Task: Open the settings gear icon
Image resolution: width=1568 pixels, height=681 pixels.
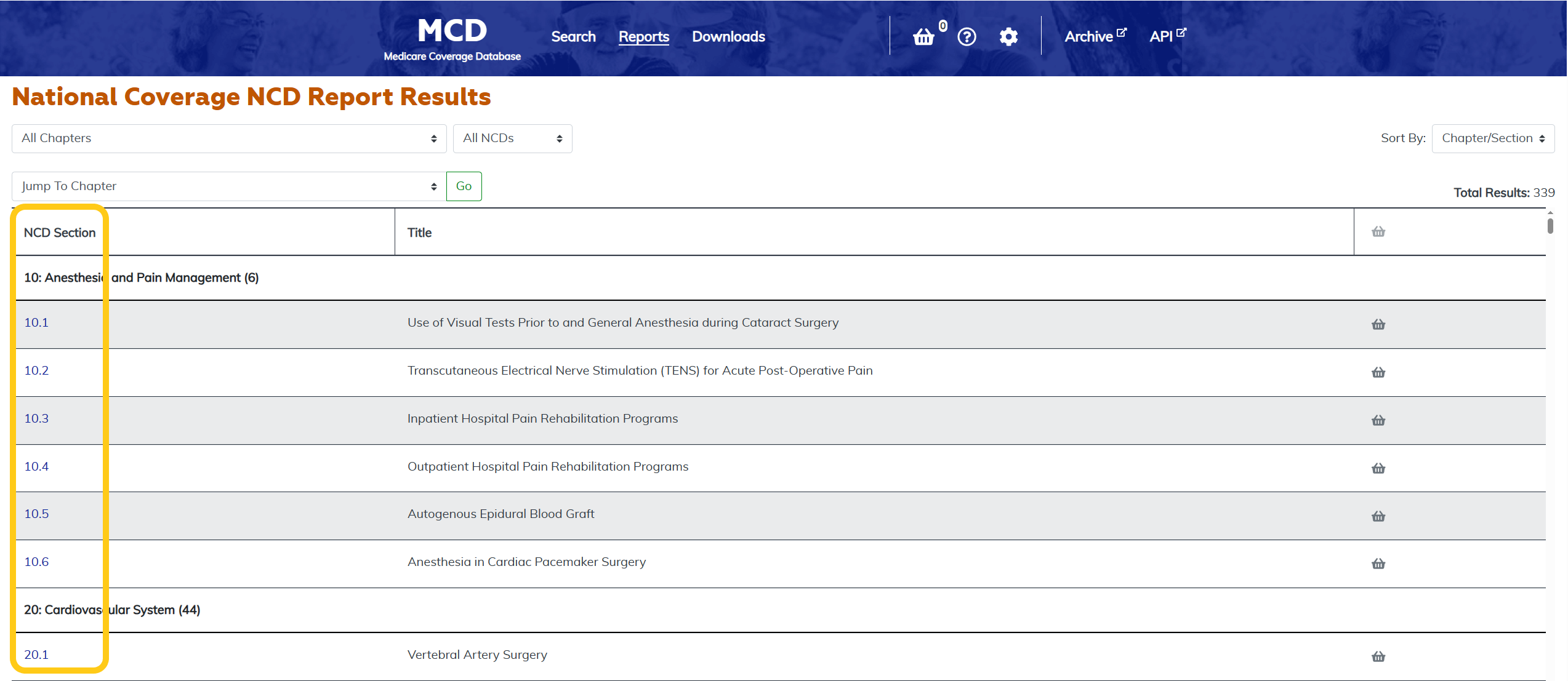Action: [x=1008, y=37]
